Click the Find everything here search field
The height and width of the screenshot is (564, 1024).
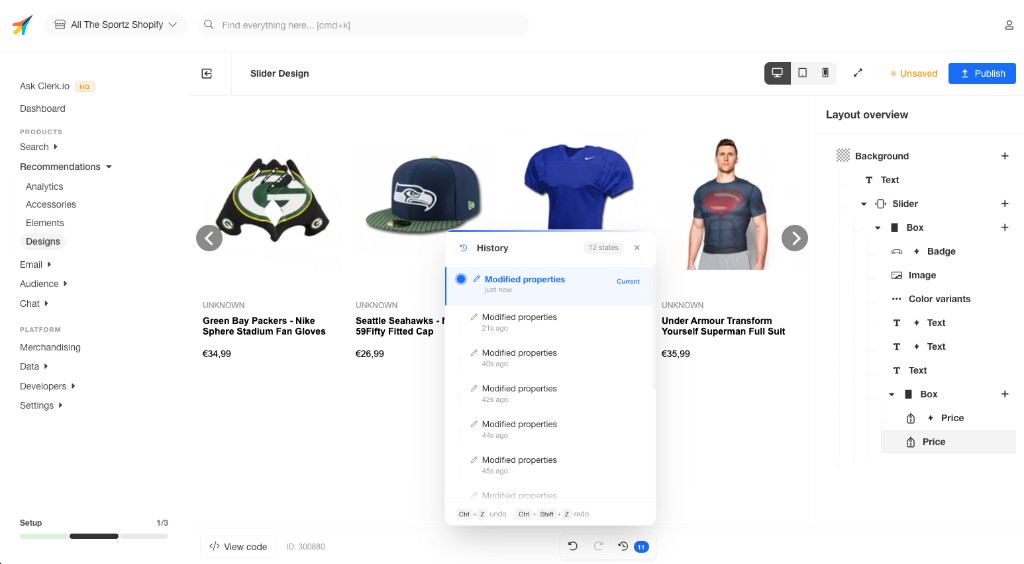click(x=363, y=25)
